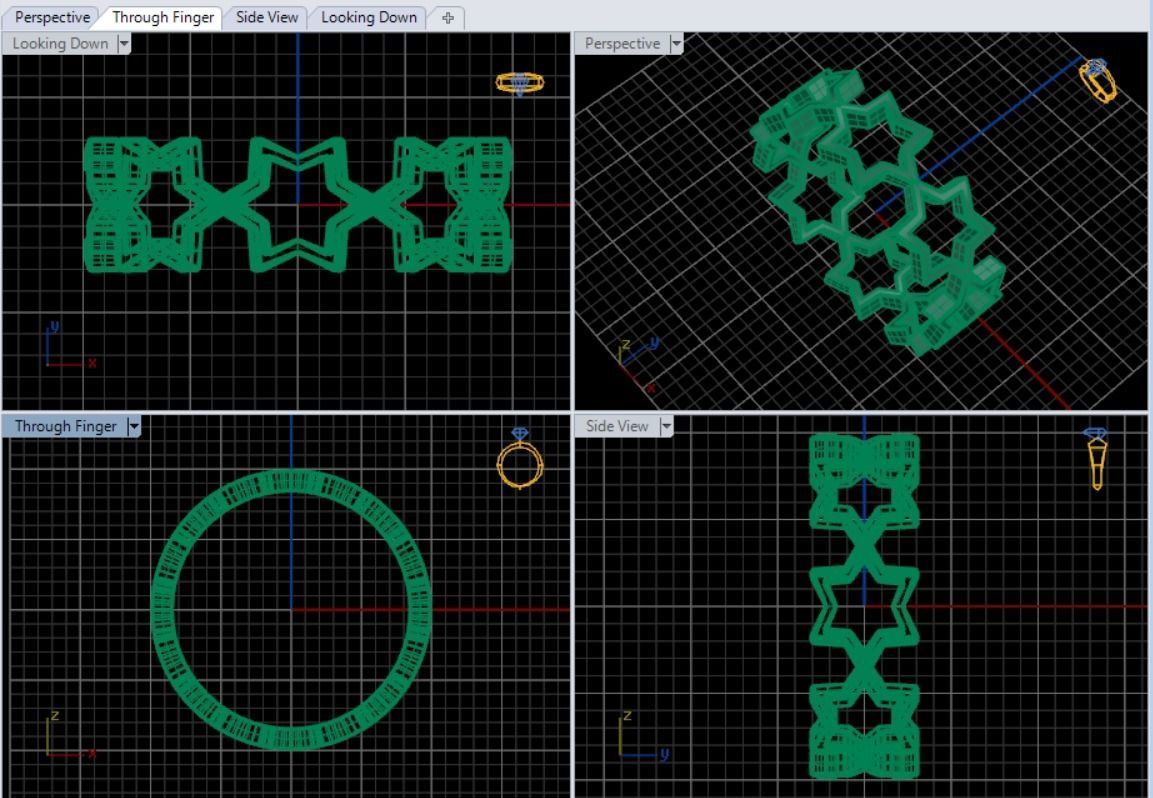1153x798 pixels.
Task: Click the ring orientation icon in Side View viewport
Action: click(1096, 459)
